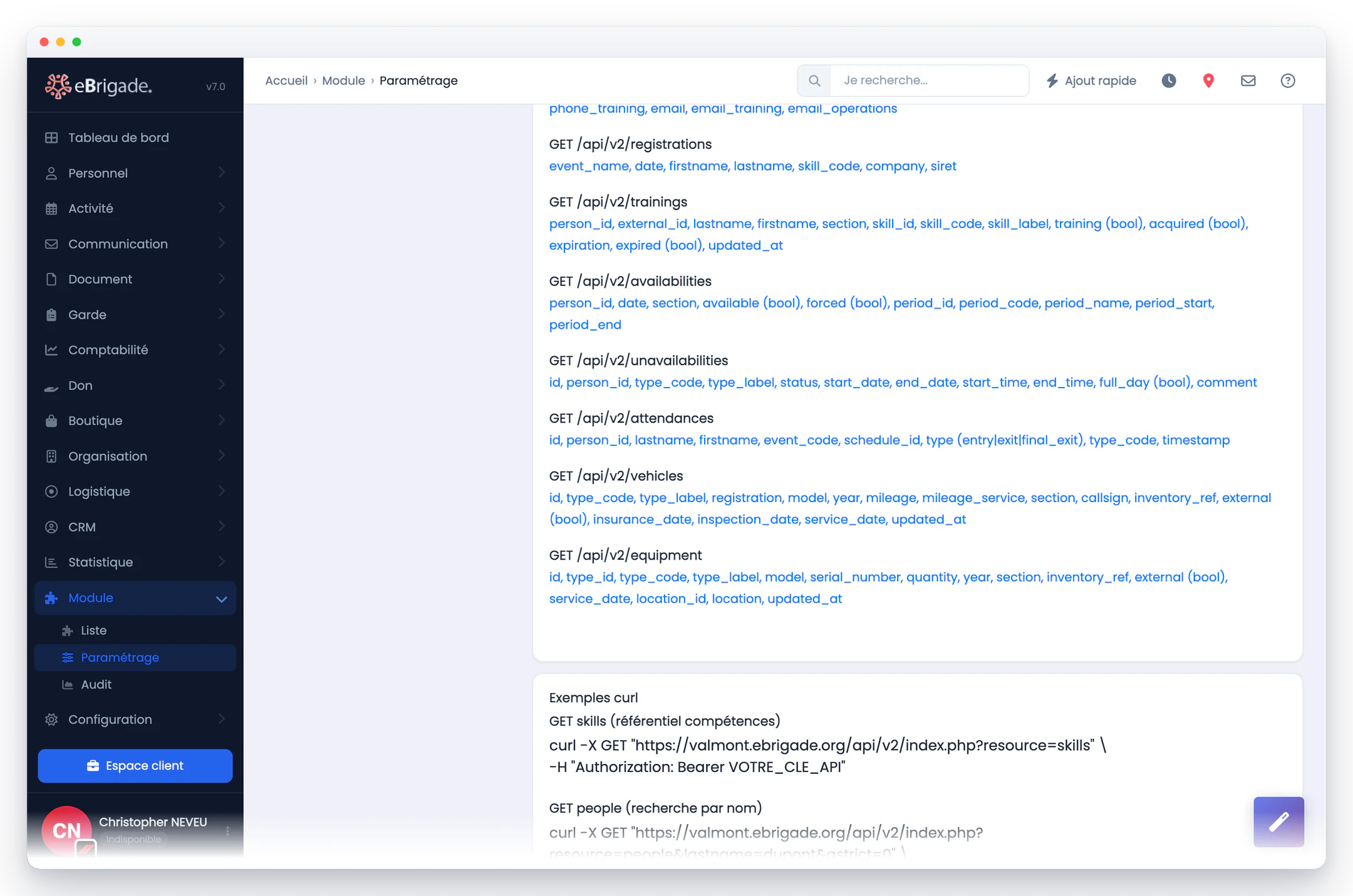Click the Personnel person icon
The image size is (1353, 896).
point(51,173)
